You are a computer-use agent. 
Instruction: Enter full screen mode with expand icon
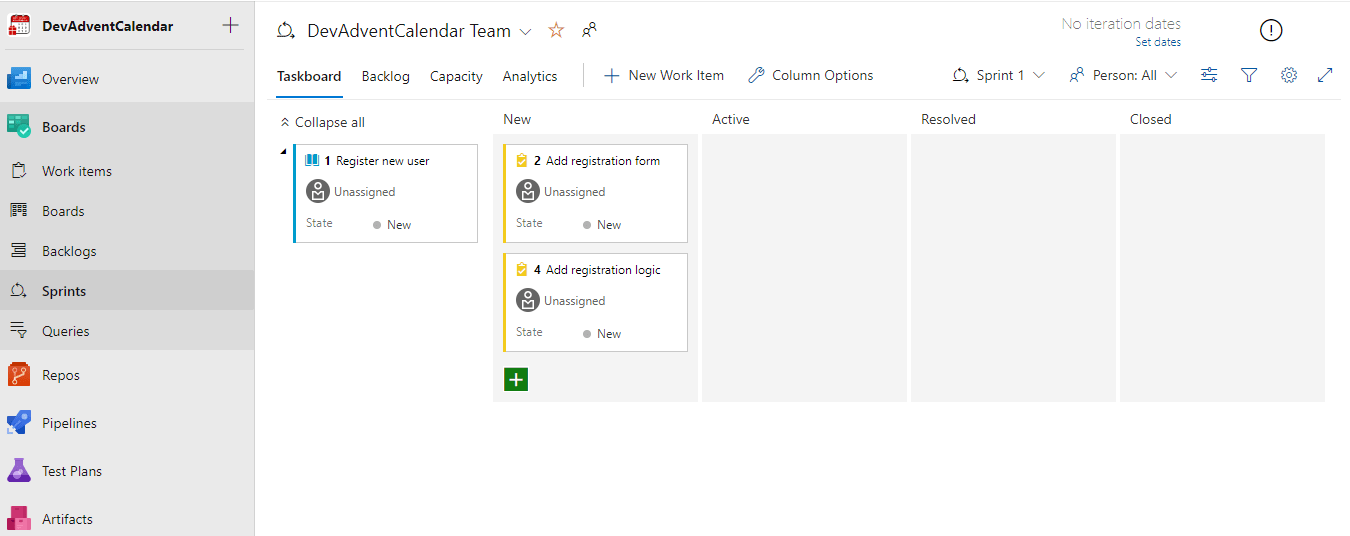[x=1325, y=75]
